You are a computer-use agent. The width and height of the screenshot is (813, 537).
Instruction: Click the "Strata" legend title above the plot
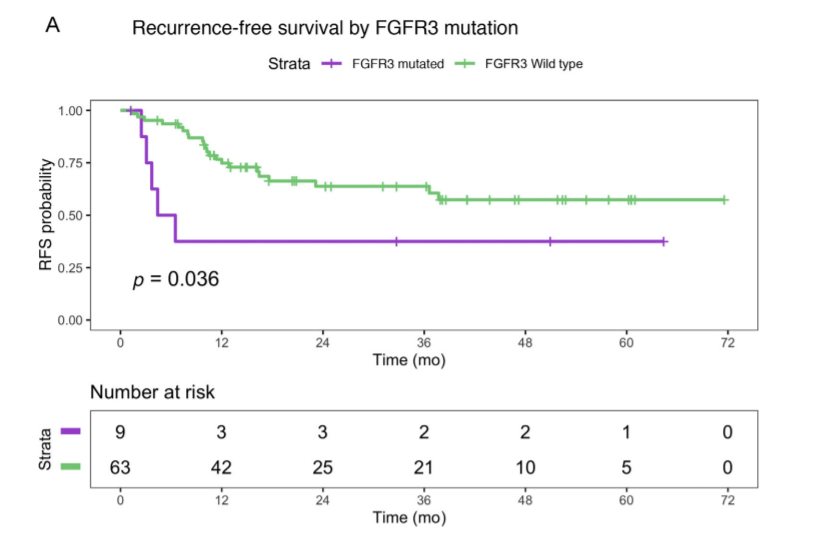288,65
